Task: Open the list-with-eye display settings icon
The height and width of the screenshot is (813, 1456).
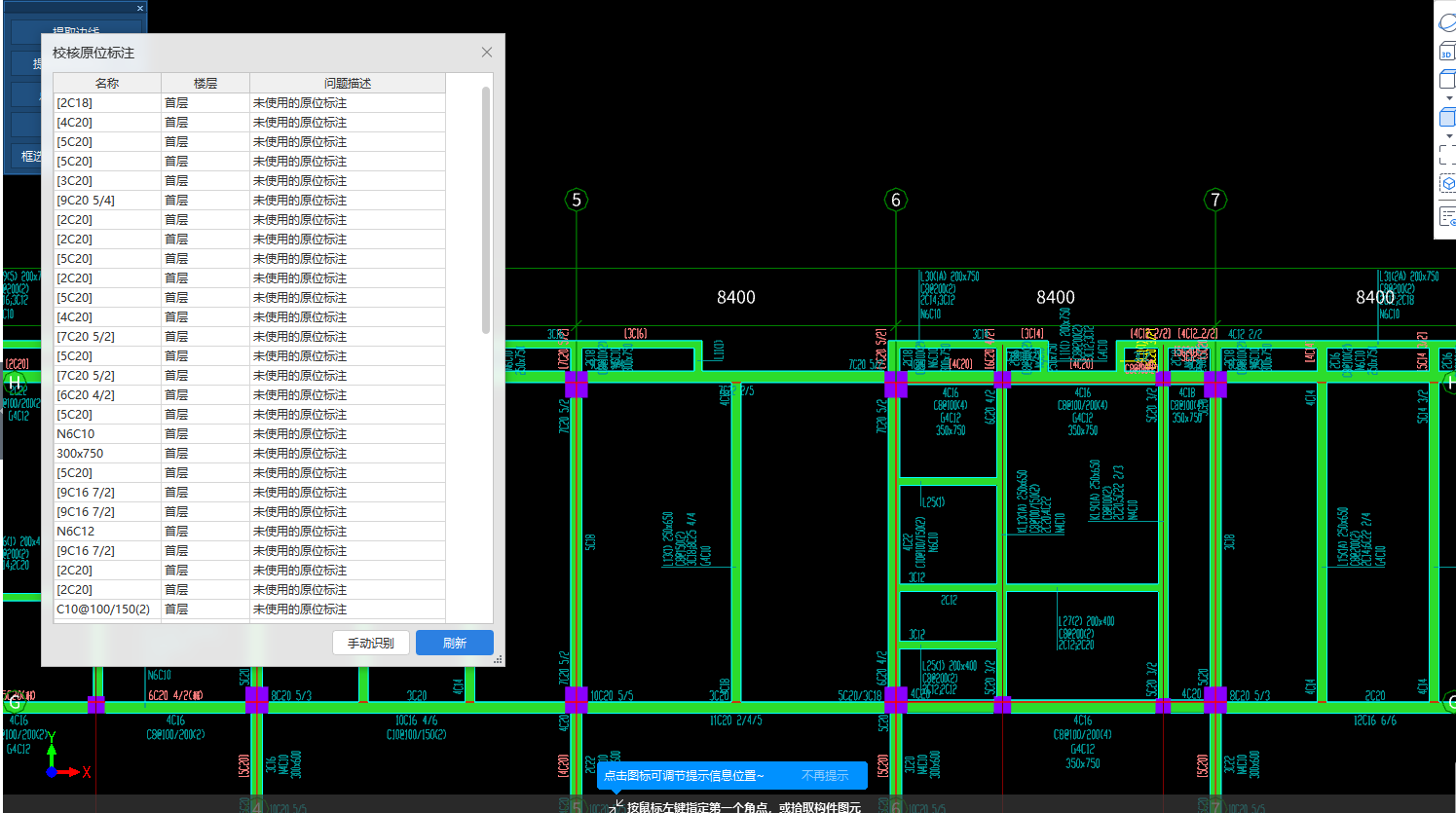Action: [1448, 216]
